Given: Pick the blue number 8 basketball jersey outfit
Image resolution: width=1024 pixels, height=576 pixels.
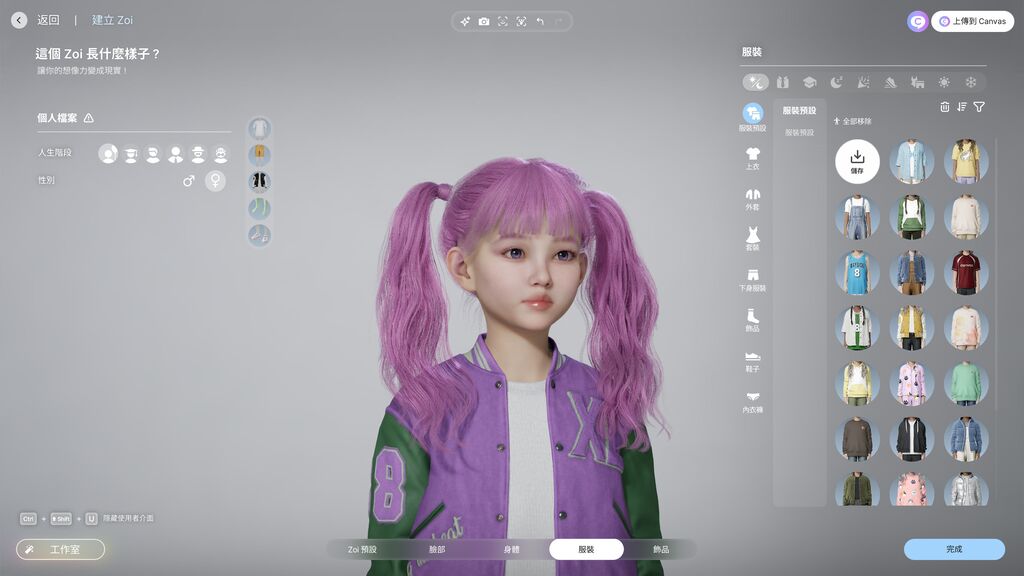Looking at the screenshot, I should coord(857,272).
